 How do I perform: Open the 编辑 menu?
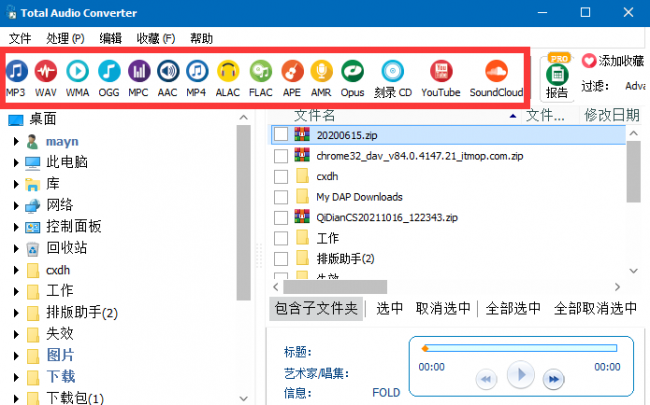(x=111, y=39)
